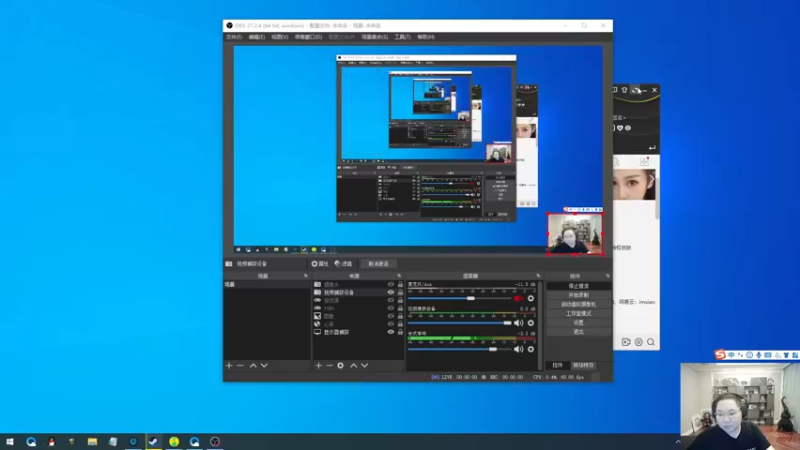Unmute the 麦克风/Aux channel red speaker icon
This screenshot has height=450, width=800.
[518, 298]
